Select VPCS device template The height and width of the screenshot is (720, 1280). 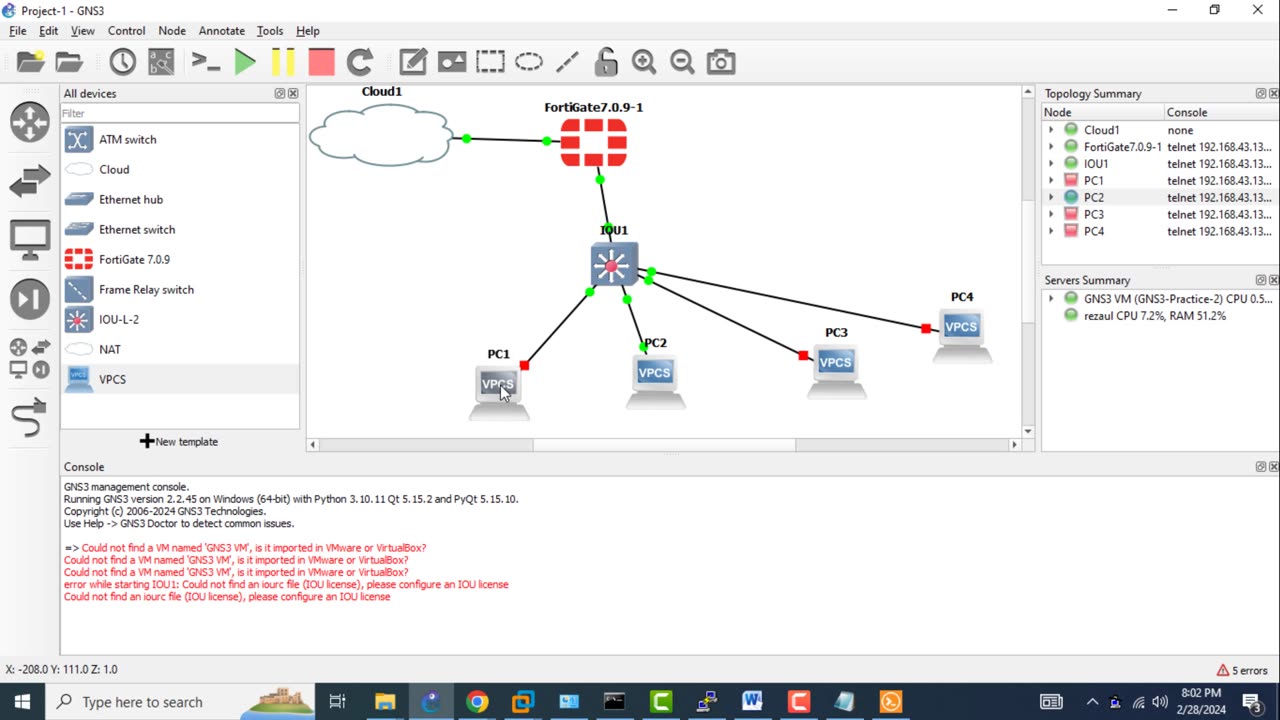[180, 379]
